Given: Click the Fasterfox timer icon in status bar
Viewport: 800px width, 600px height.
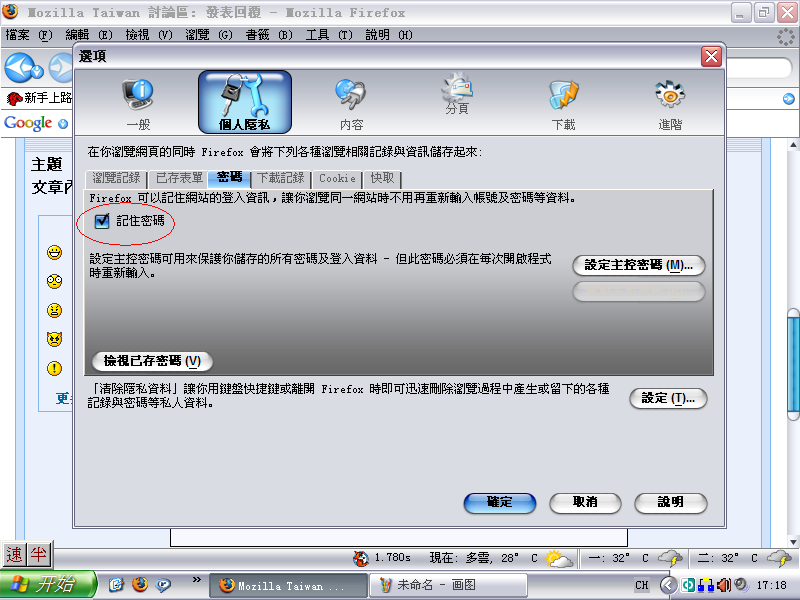Looking at the screenshot, I should click(x=361, y=558).
